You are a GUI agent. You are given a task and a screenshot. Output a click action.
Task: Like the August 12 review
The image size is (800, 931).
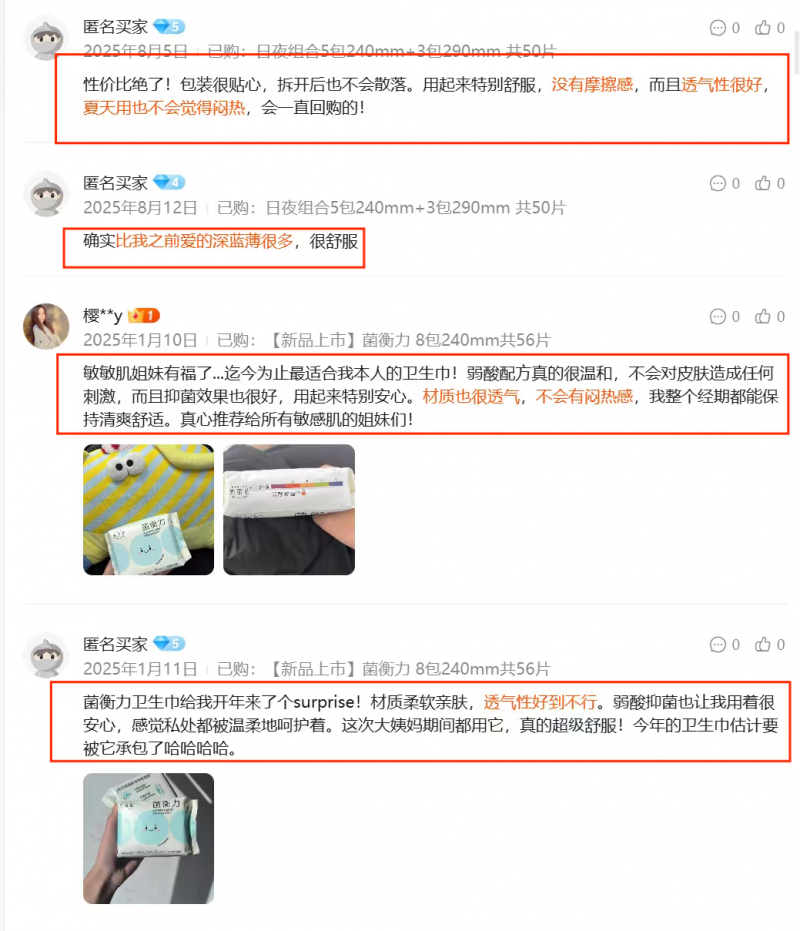[763, 183]
